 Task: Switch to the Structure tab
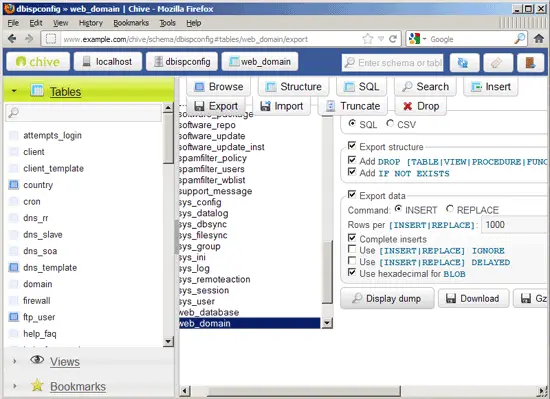pyautogui.click(x=293, y=87)
